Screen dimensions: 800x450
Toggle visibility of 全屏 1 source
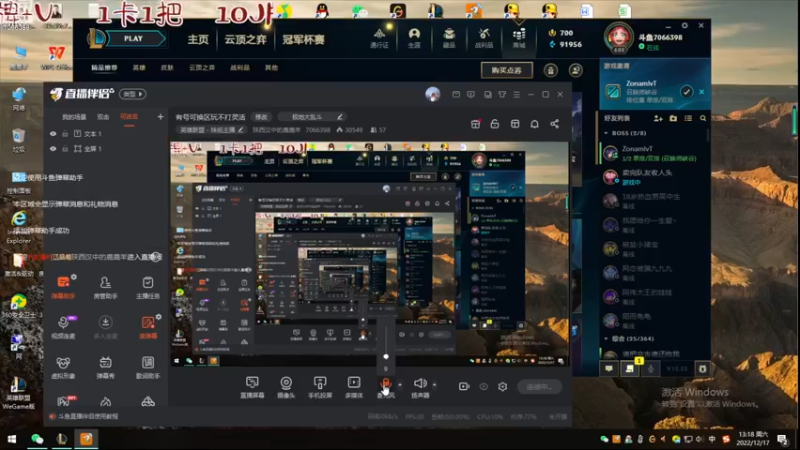[53, 148]
